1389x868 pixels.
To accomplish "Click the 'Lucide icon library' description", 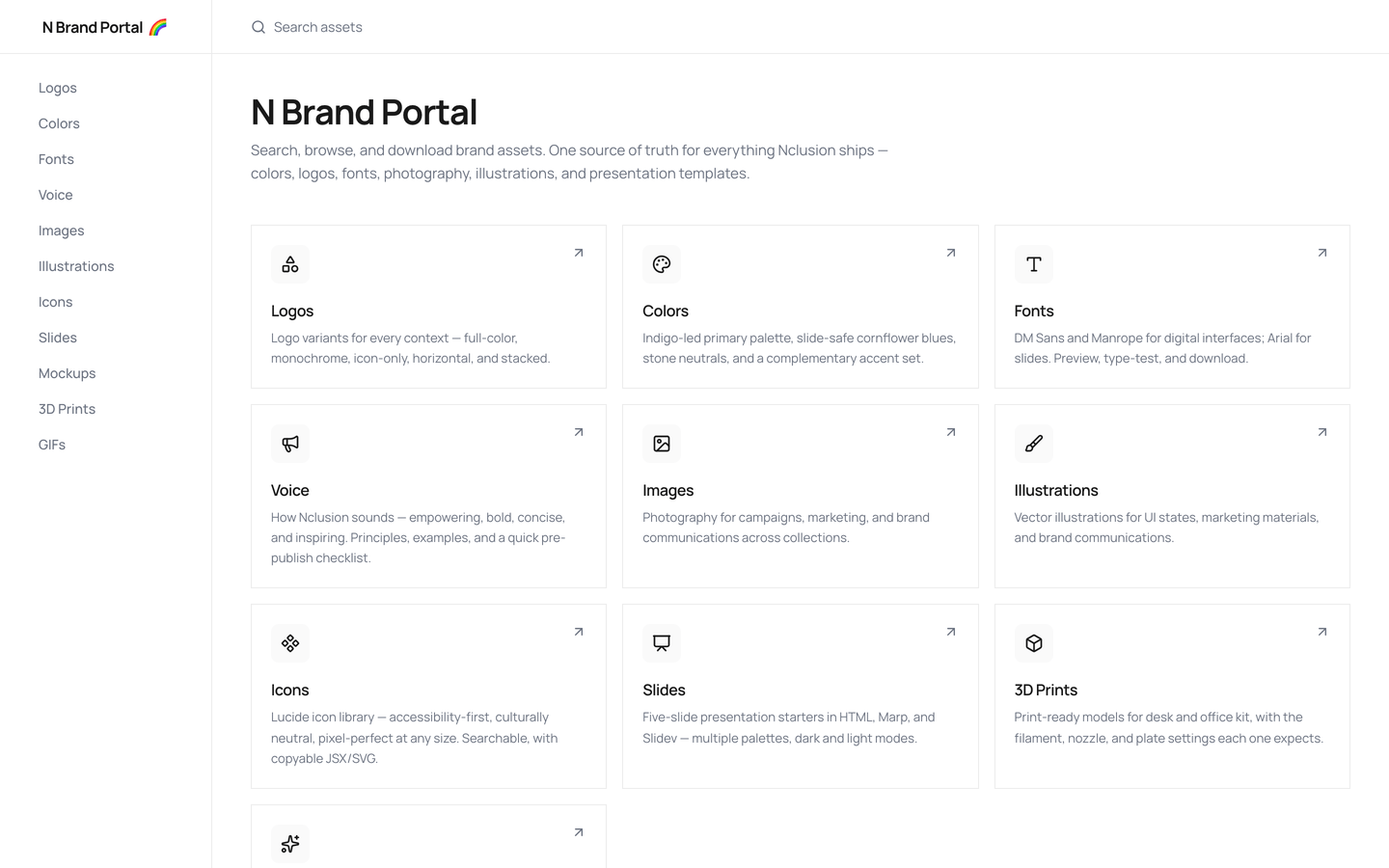I will (x=415, y=738).
